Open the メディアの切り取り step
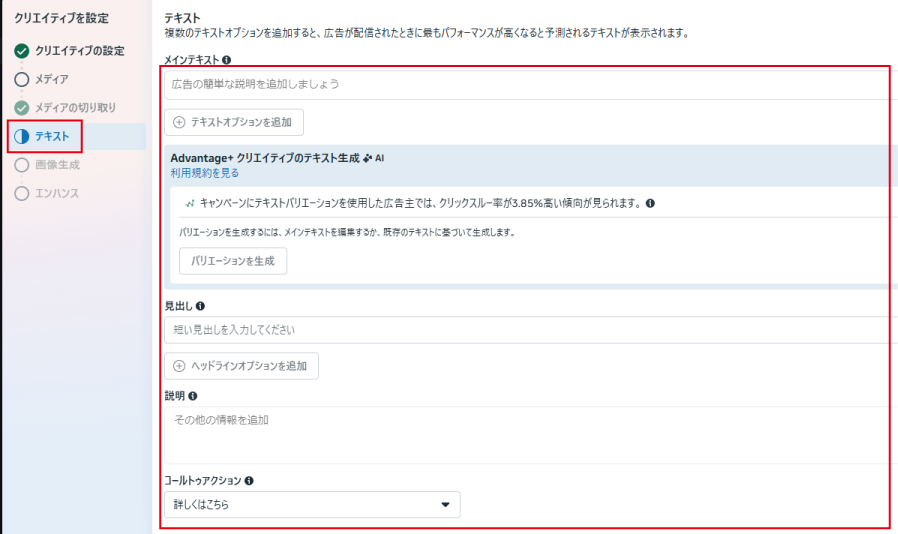 pyautogui.click(x=75, y=107)
